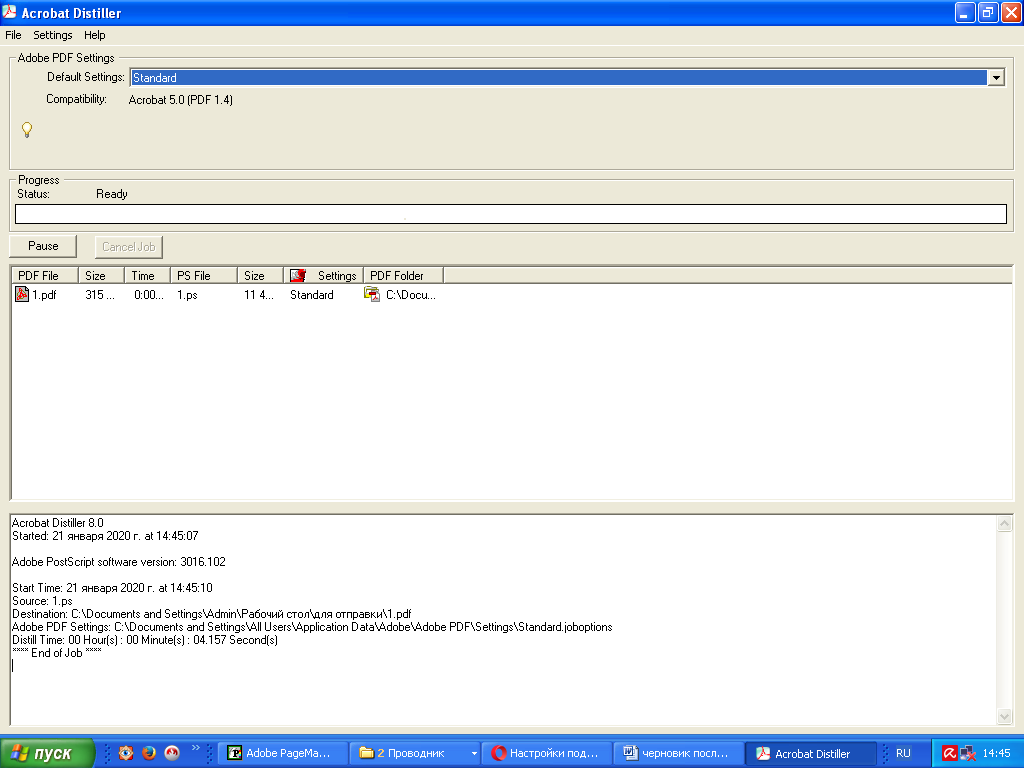The height and width of the screenshot is (768, 1024).
Task: Click the log scrollbar up arrow
Action: (x=1004, y=523)
